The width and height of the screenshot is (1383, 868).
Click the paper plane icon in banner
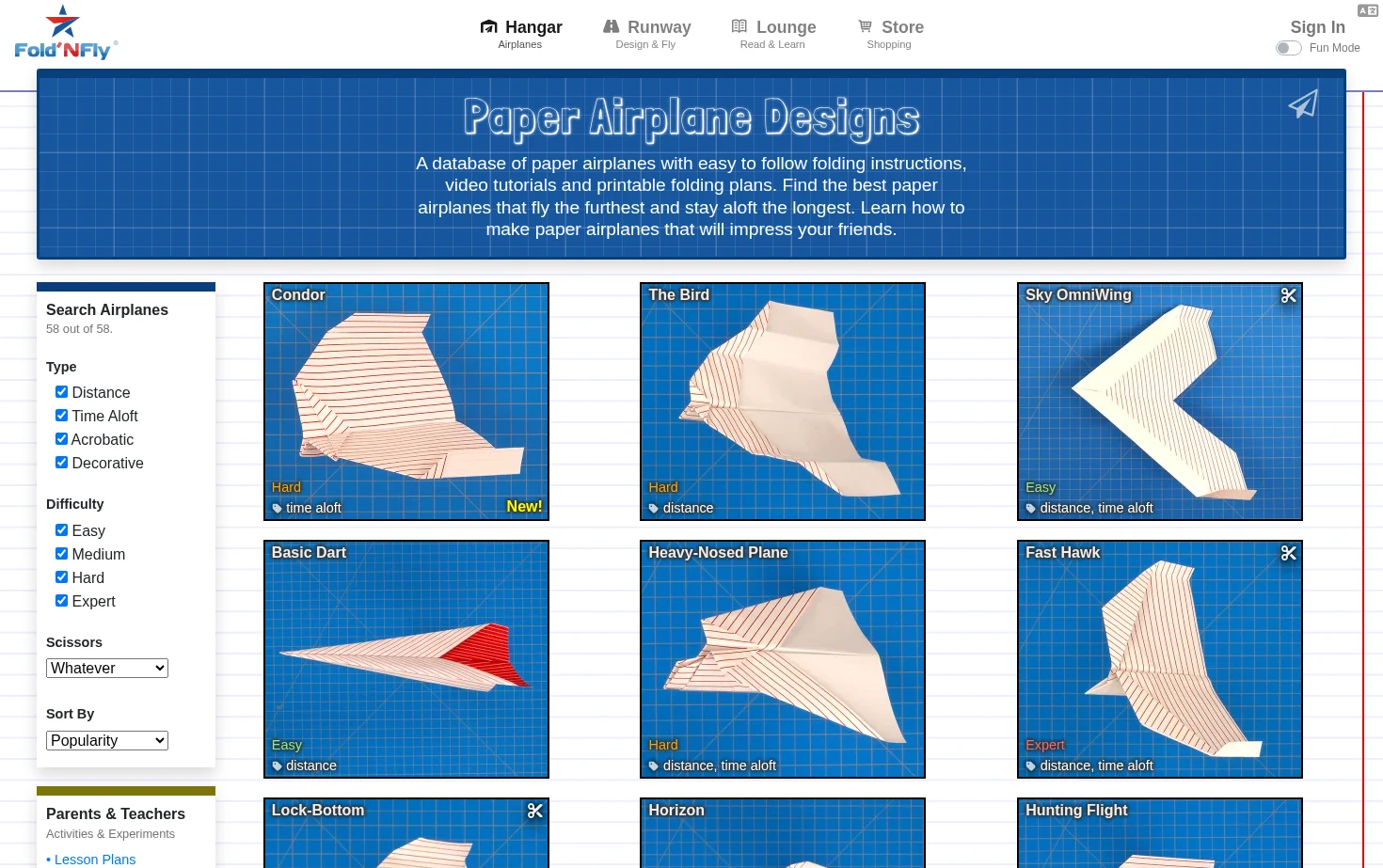[x=1303, y=103]
